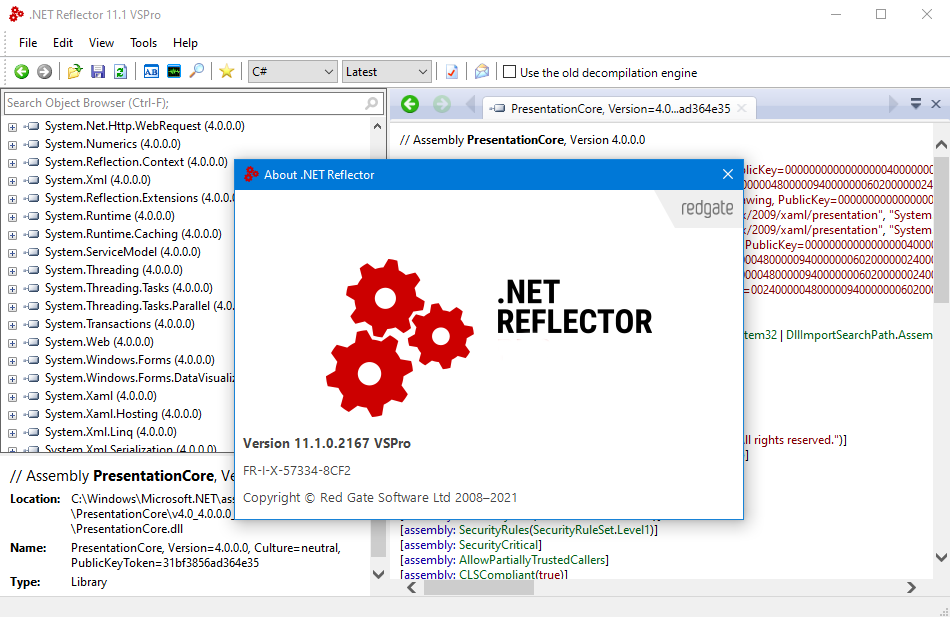The image size is (950, 617).
Task: Click SecurityRuleSet.Level1 link in code
Action: pyautogui.click(x=593, y=530)
